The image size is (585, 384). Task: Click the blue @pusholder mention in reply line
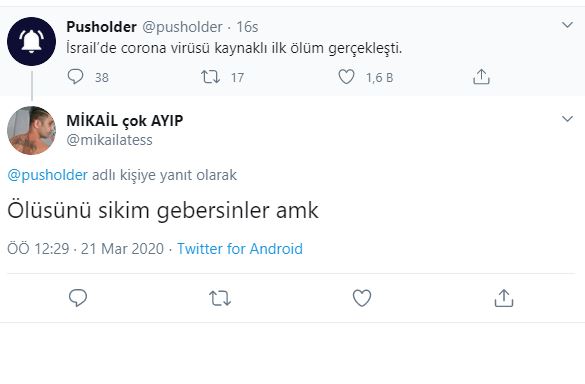pyautogui.click(x=48, y=175)
